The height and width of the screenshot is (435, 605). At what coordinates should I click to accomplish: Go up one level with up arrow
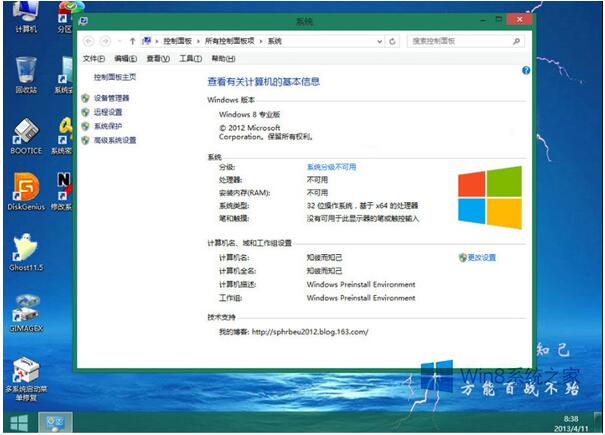coord(132,41)
